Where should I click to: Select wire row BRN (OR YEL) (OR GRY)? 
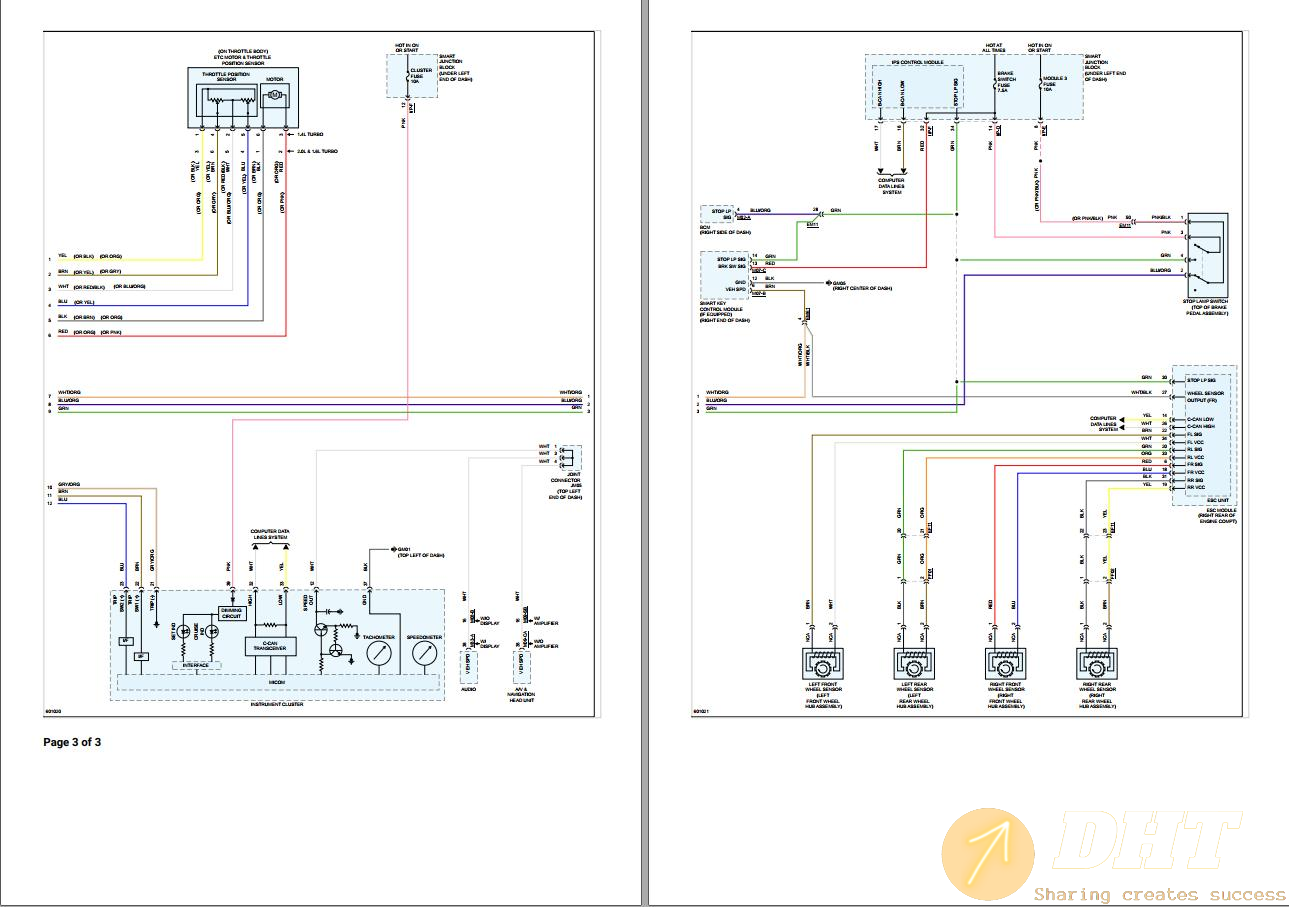click(x=91, y=272)
